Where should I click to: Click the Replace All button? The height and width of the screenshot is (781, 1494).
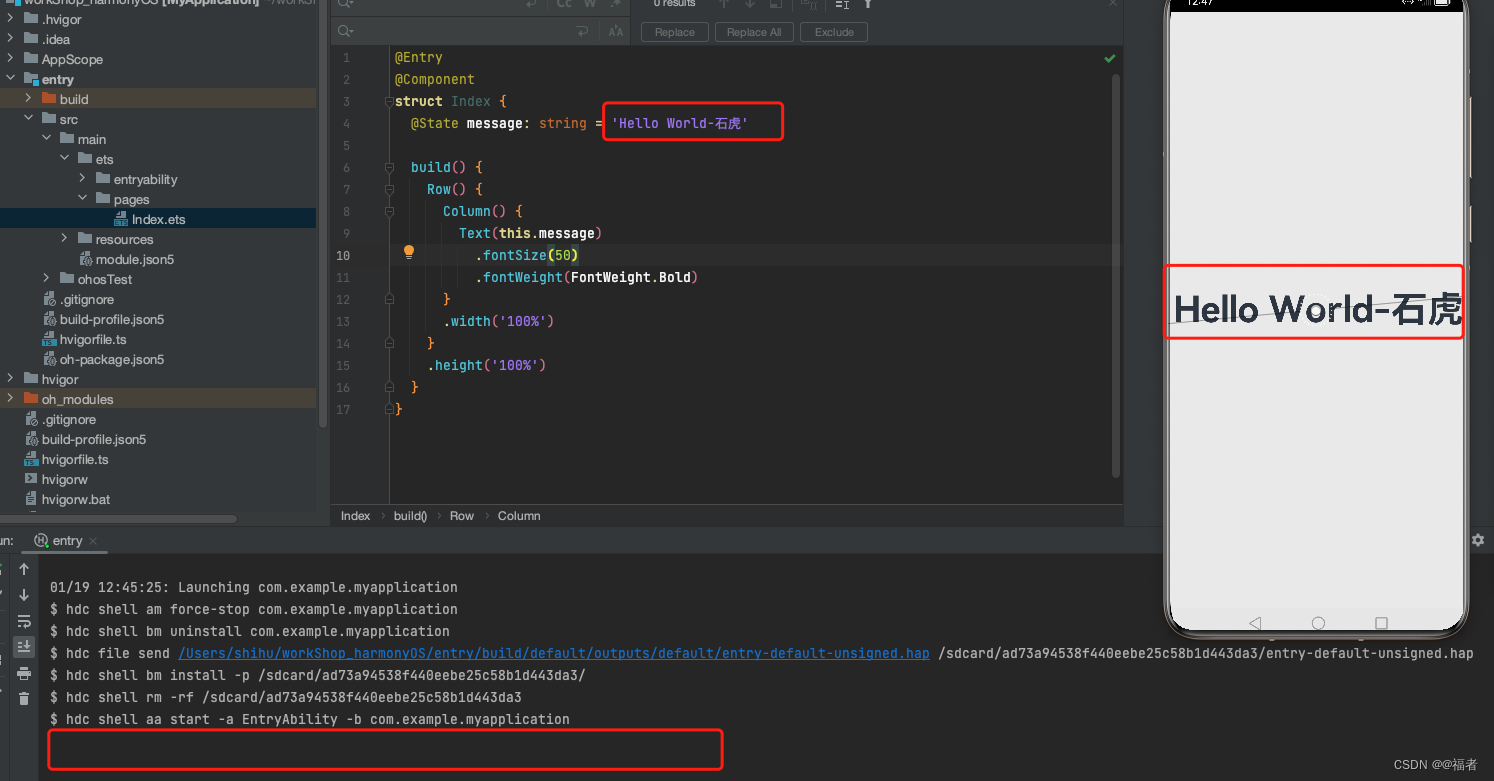click(754, 32)
